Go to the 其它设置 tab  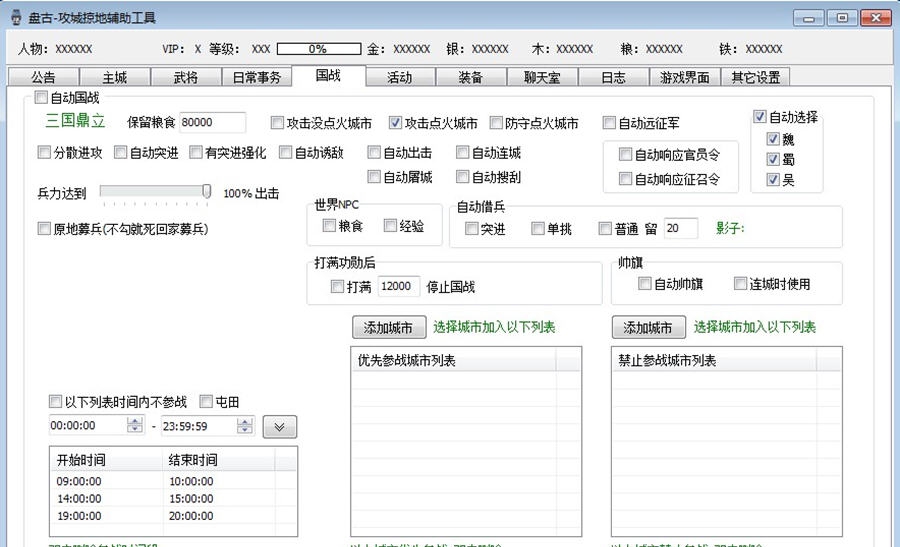pyautogui.click(x=755, y=78)
